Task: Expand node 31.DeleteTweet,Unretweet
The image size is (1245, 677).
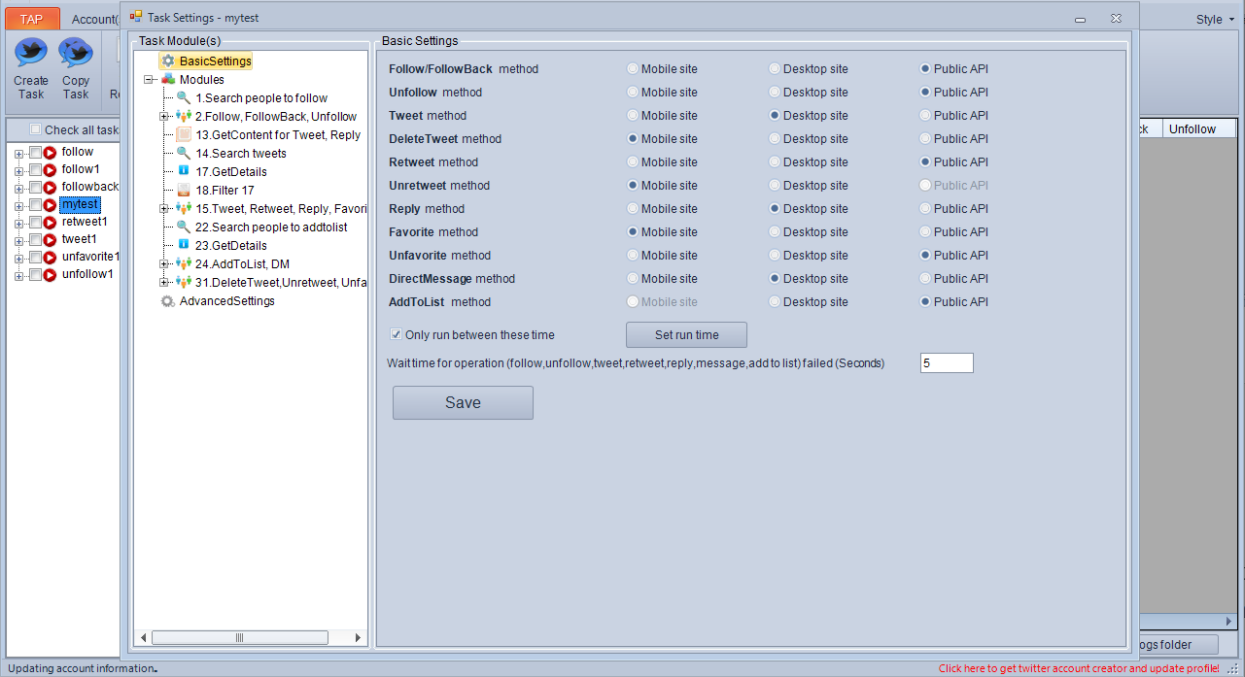Action: (x=165, y=282)
